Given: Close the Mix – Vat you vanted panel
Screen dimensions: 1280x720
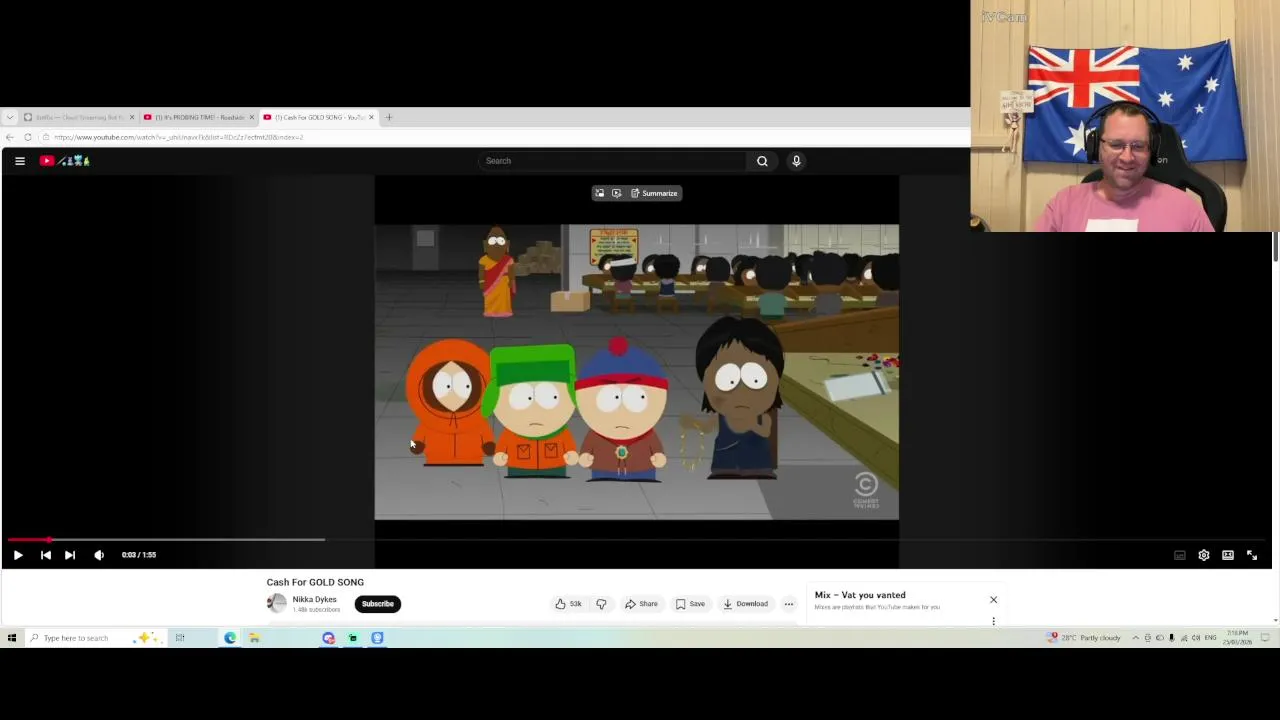Looking at the screenshot, I should pyautogui.click(x=993, y=600).
